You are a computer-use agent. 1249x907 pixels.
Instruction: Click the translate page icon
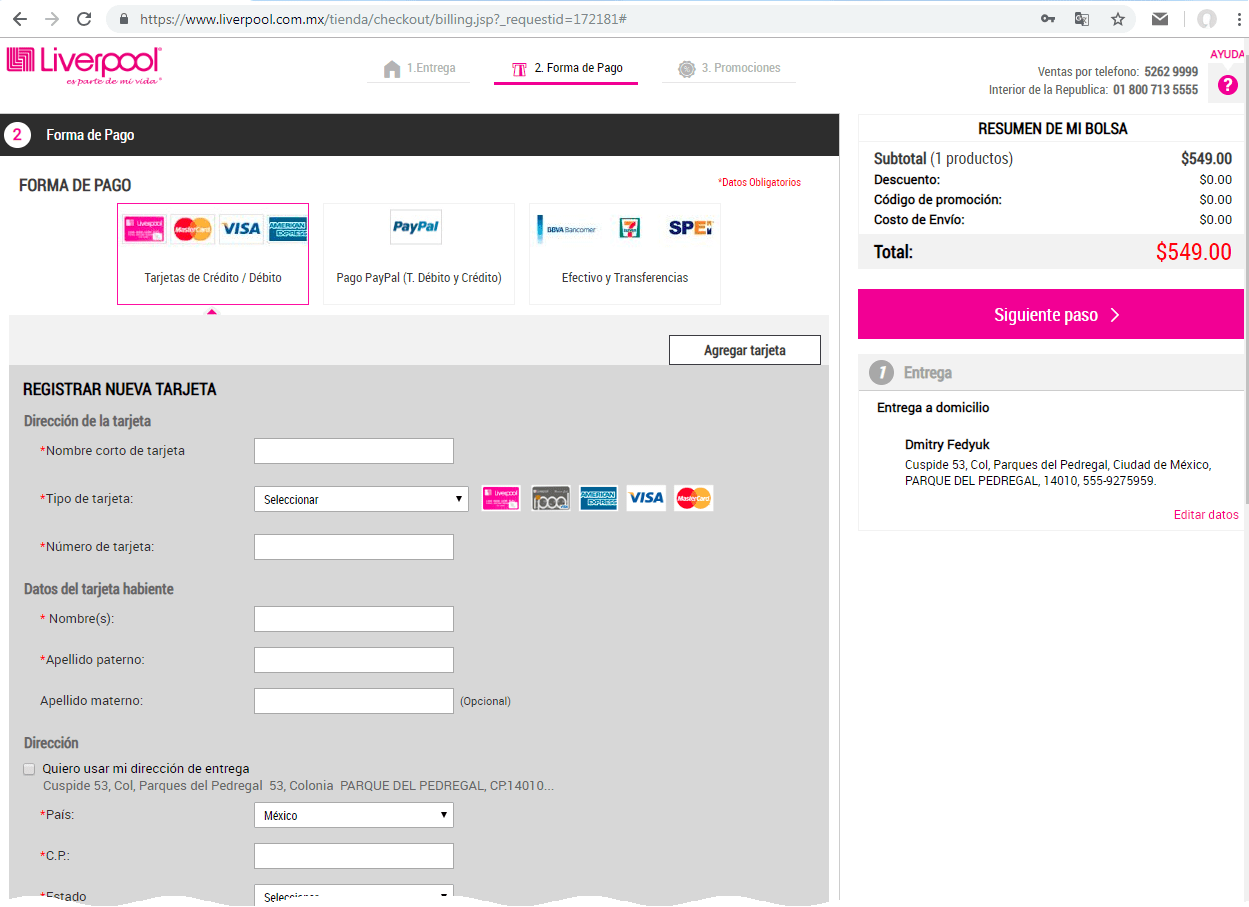point(1082,19)
